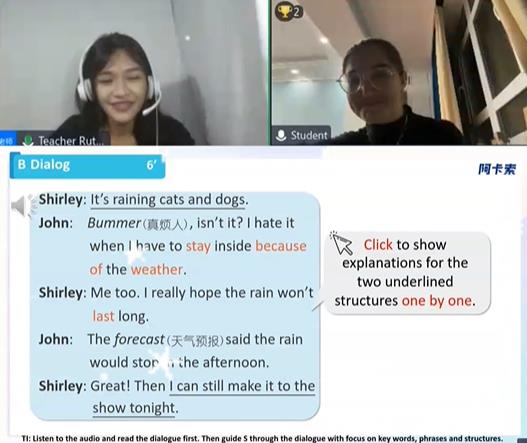Click the cursor arrow icon in the hint box
527x443 pixels.
[341, 243]
